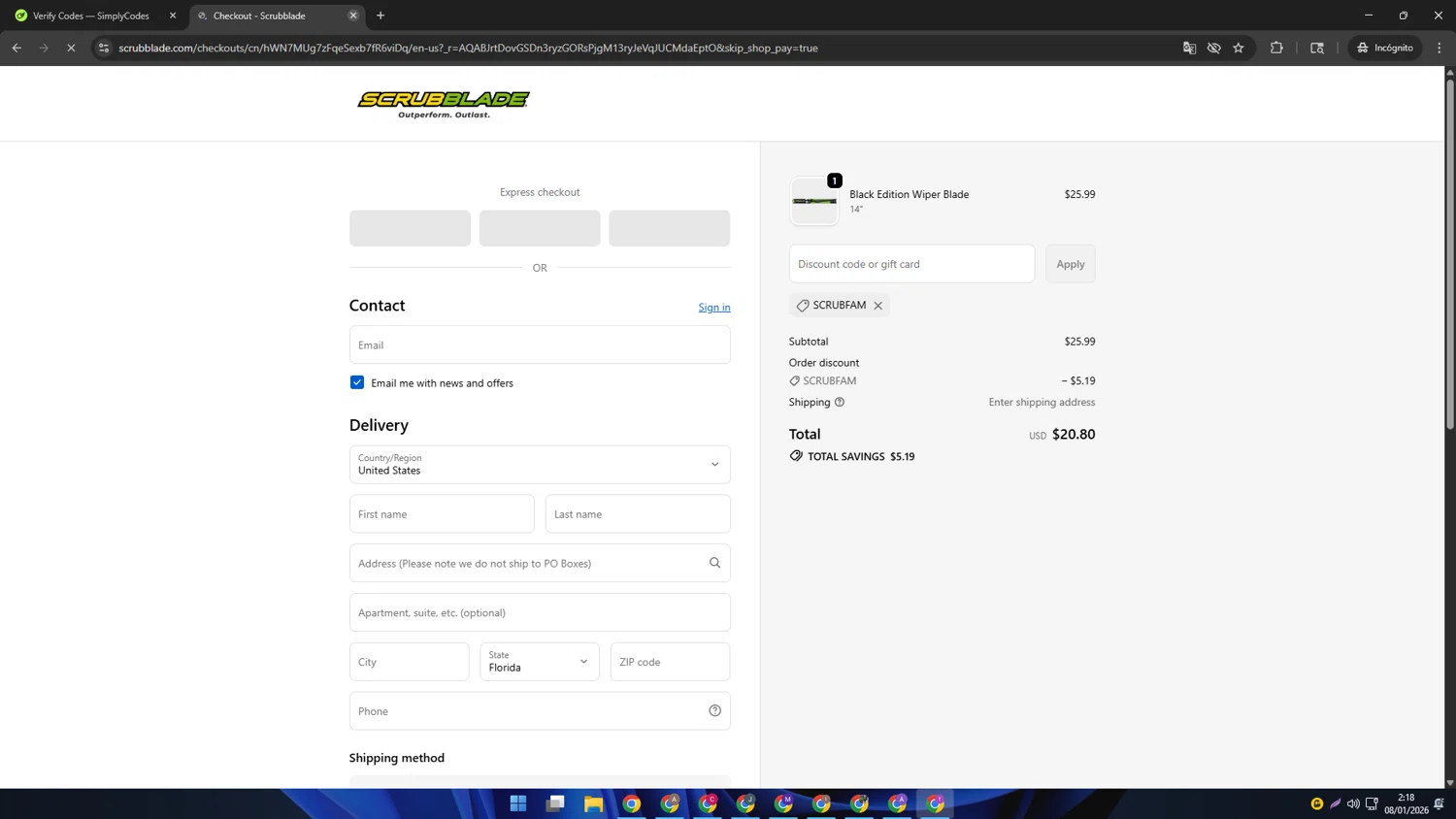Remove the SCRUBFAM discount code tag
This screenshot has width=1456, height=819.
[x=877, y=306]
